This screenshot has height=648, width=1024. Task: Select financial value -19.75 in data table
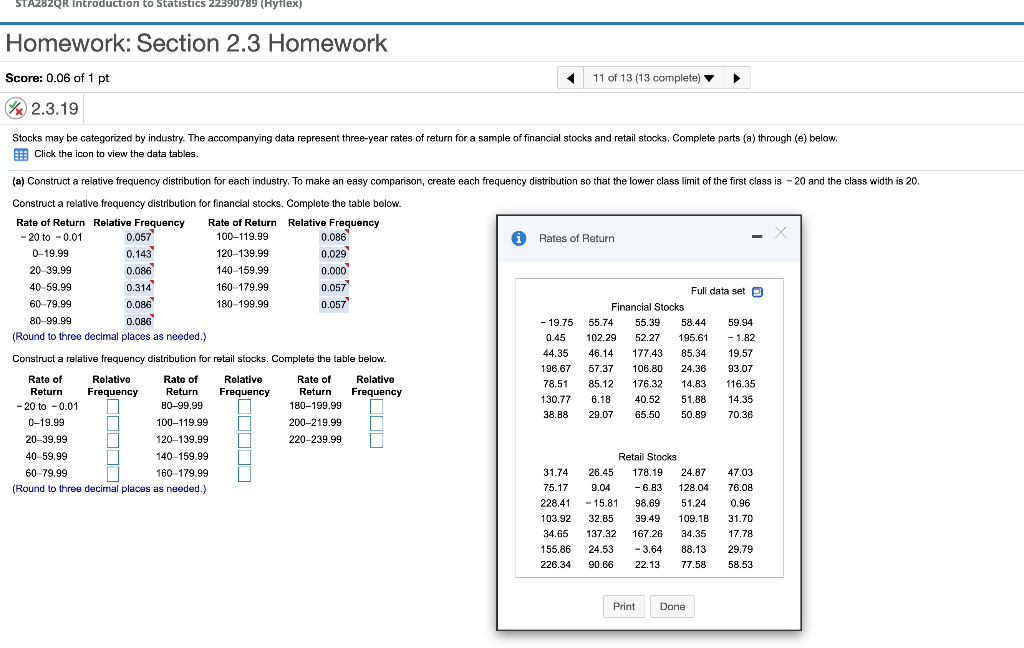coord(557,323)
